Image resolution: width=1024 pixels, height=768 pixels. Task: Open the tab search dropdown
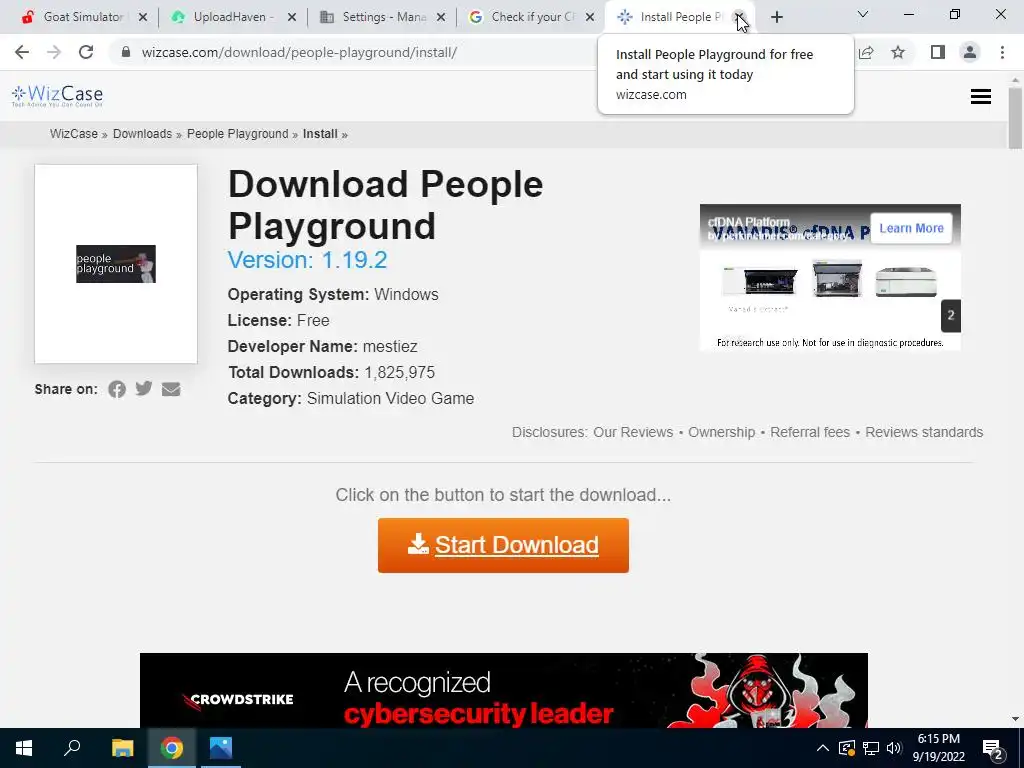[863, 14]
